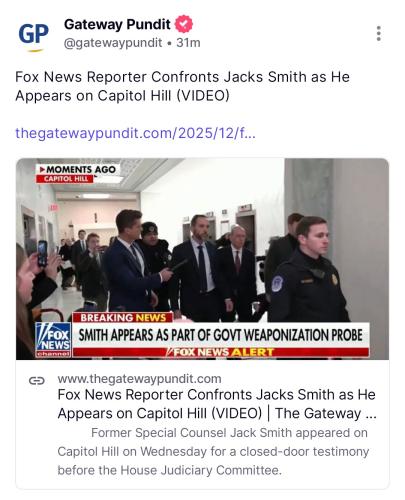Click the 31m post timestamp
The height and width of the screenshot is (500, 405).
pyautogui.click(x=188, y=43)
